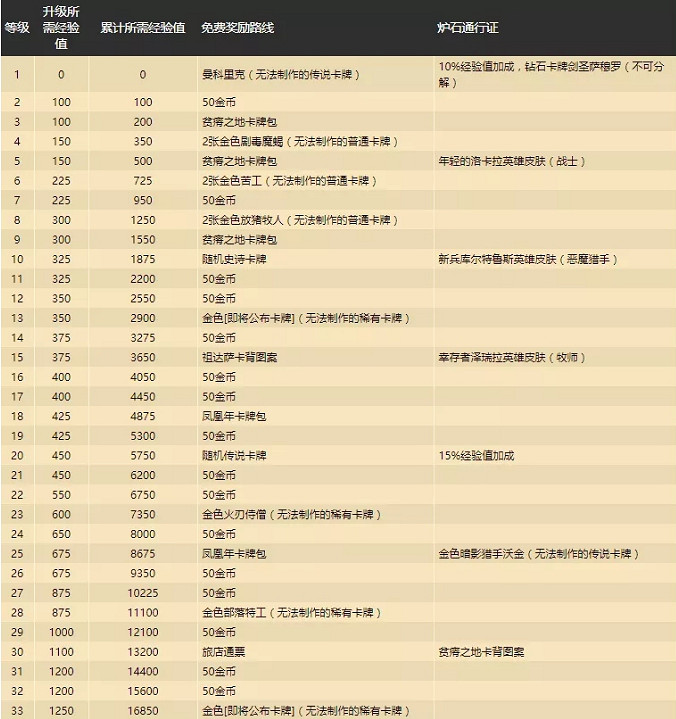This screenshot has height=719, width=676.
Task: Click cumulative experience value 3275
Action: pos(143,338)
